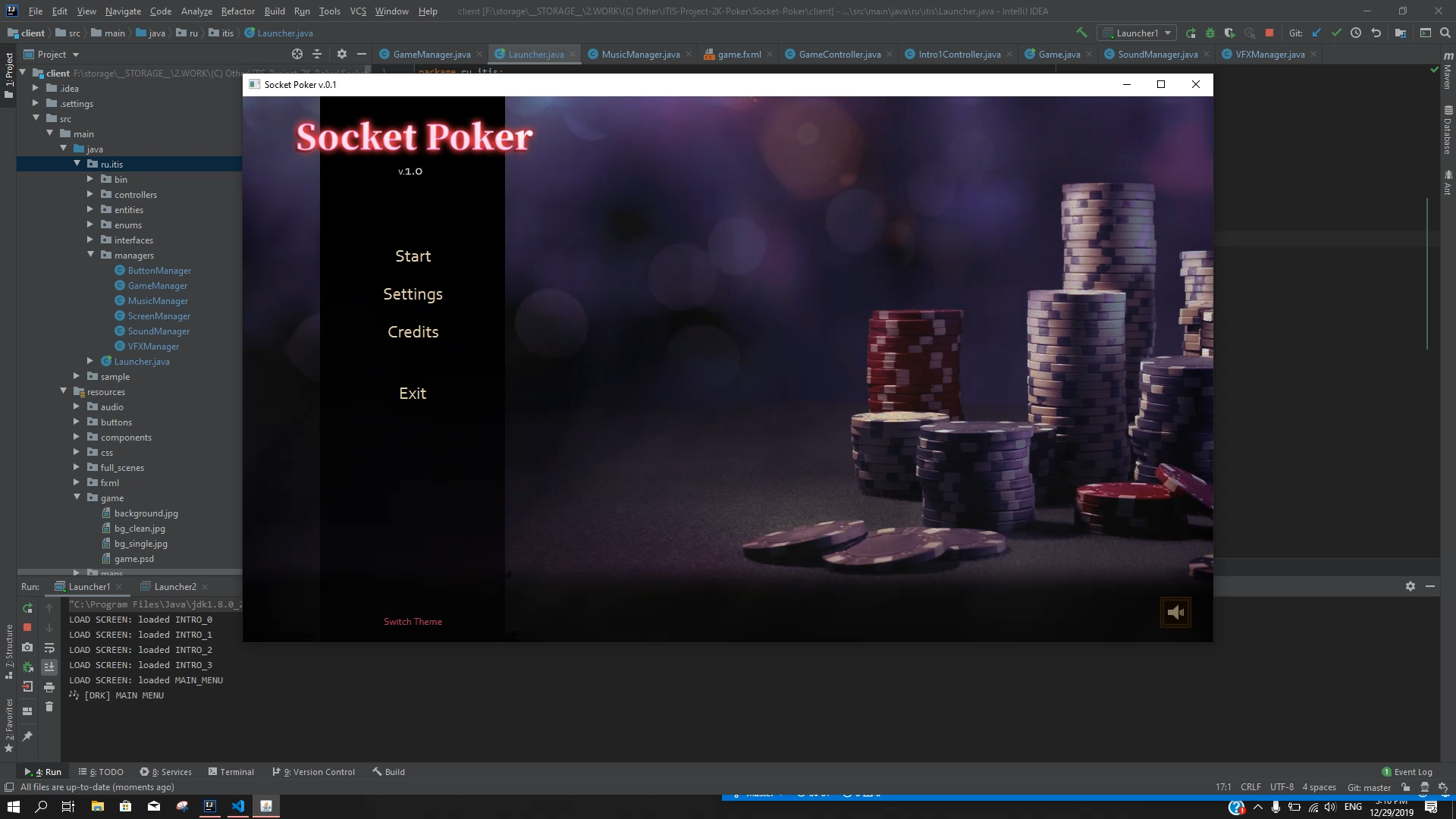
Task: Click the Search Everywhere magnifier icon
Action: [1445, 33]
